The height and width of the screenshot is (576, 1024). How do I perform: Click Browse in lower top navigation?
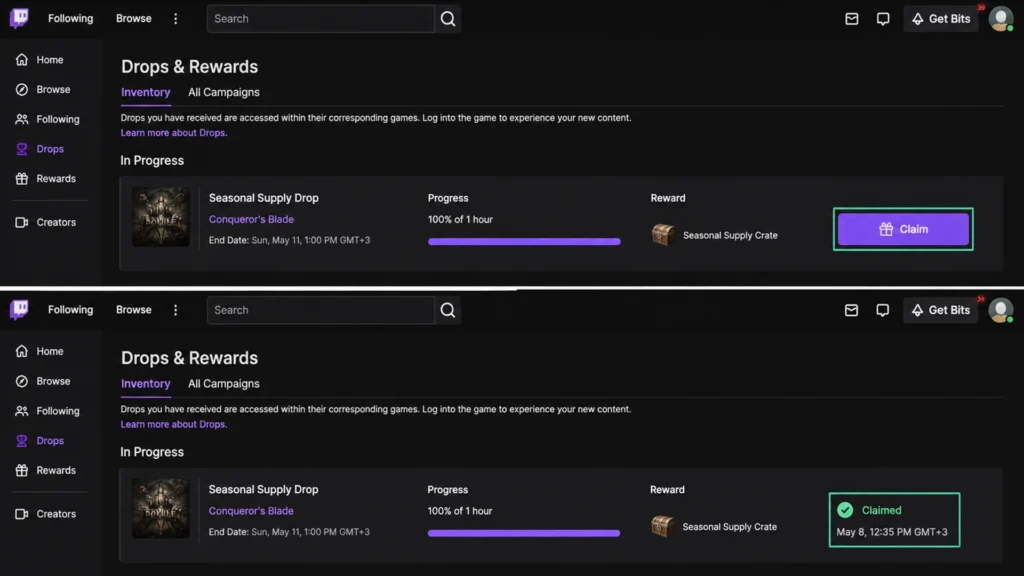tap(134, 310)
